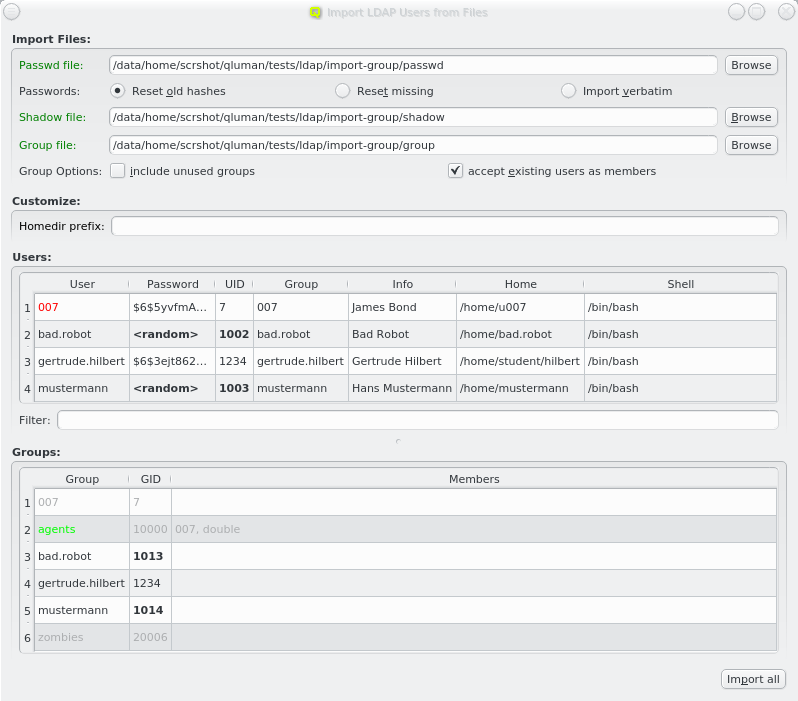Click mustermann row's /bin/bash shell cell
Viewport: 798px width, 701px height.
(680, 388)
